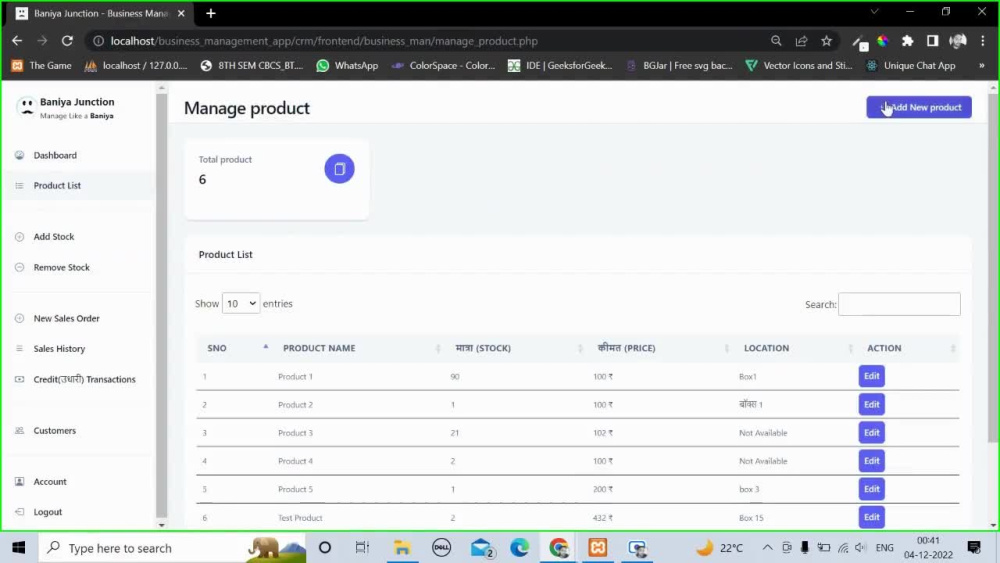Click Add New product button
The image size is (1000, 563).
coord(918,107)
